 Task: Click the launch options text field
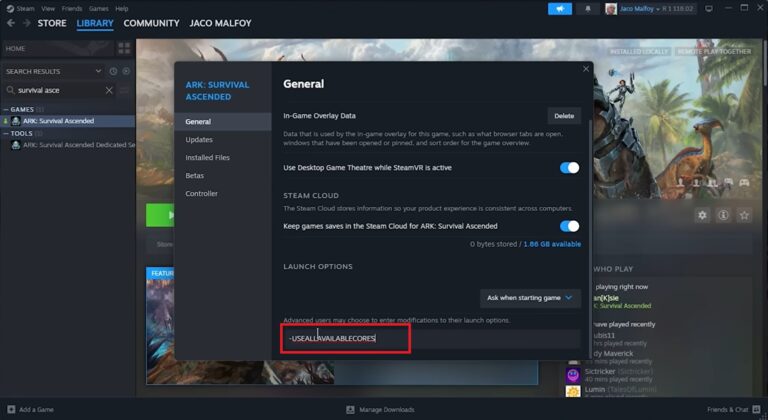click(x=430, y=340)
